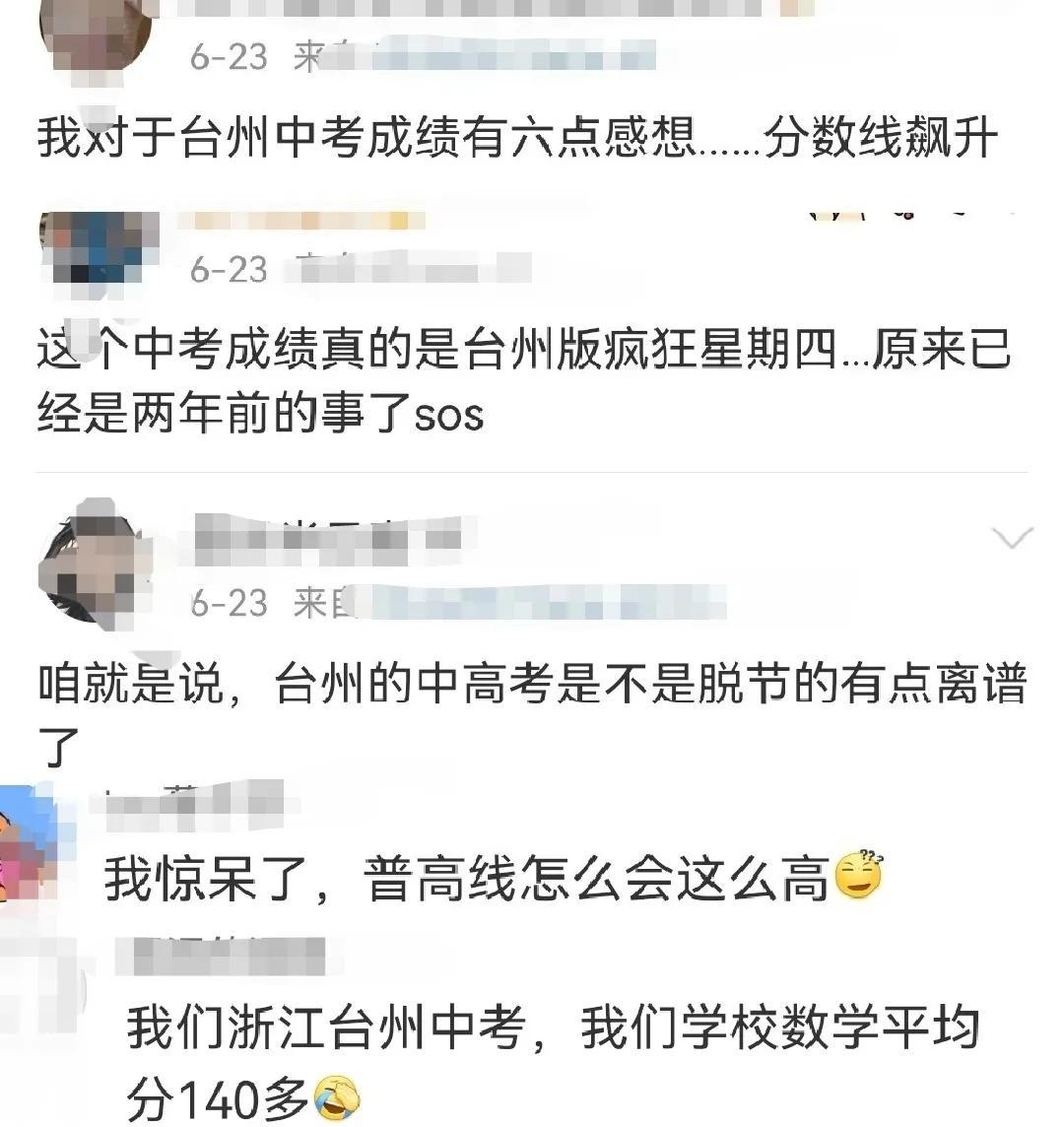
Task: Open the comment about 台州的中高考脱节
Action: click(532, 713)
